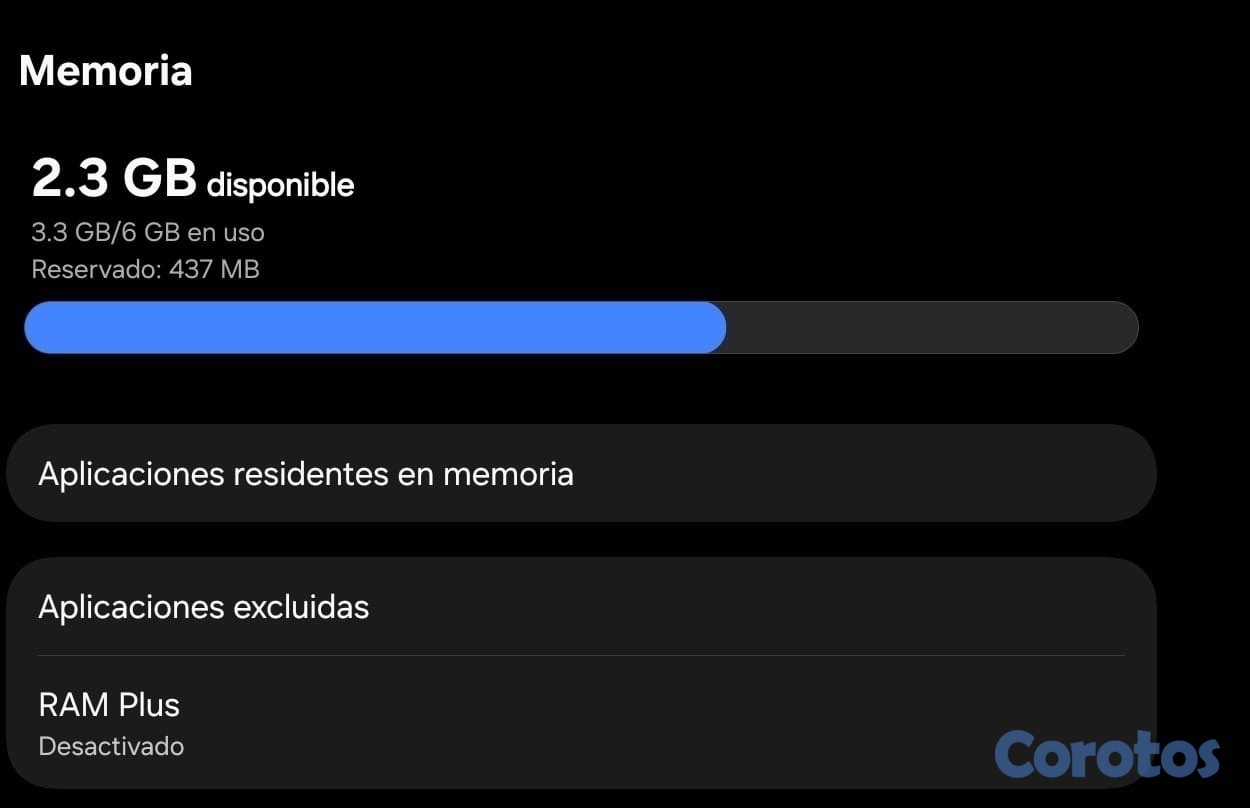Click the Corotos watermark logo
Screen dimensions: 1250x808
point(1107,753)
